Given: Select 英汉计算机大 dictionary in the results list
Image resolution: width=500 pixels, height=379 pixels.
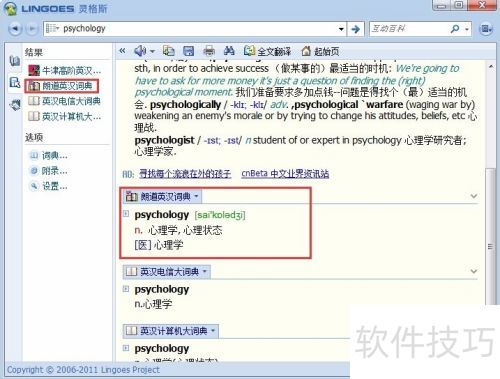Looking at the screenshot, I should pos(64,116).
